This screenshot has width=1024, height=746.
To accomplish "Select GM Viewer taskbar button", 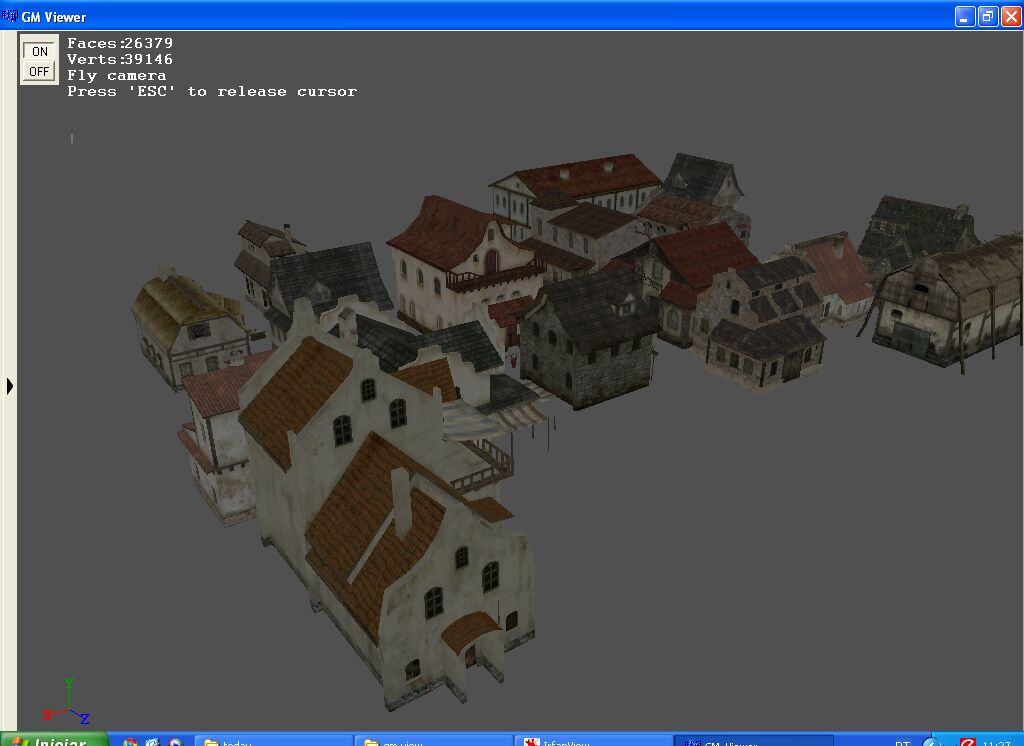I will click(754, 740).
